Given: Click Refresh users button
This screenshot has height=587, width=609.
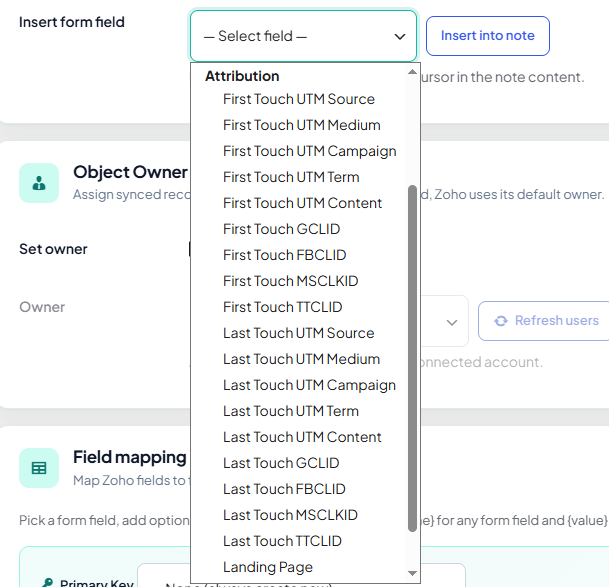Looking at the screenshot, I should (x=543, y=320).
